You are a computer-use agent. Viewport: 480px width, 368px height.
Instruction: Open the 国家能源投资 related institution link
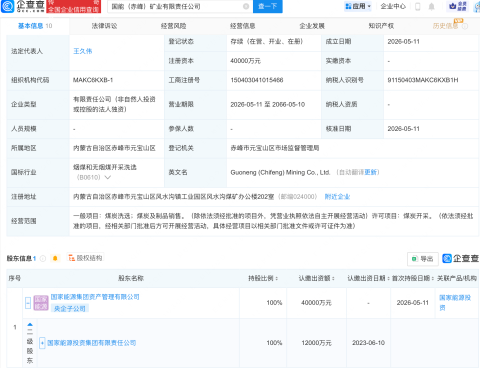pos(455,303)
